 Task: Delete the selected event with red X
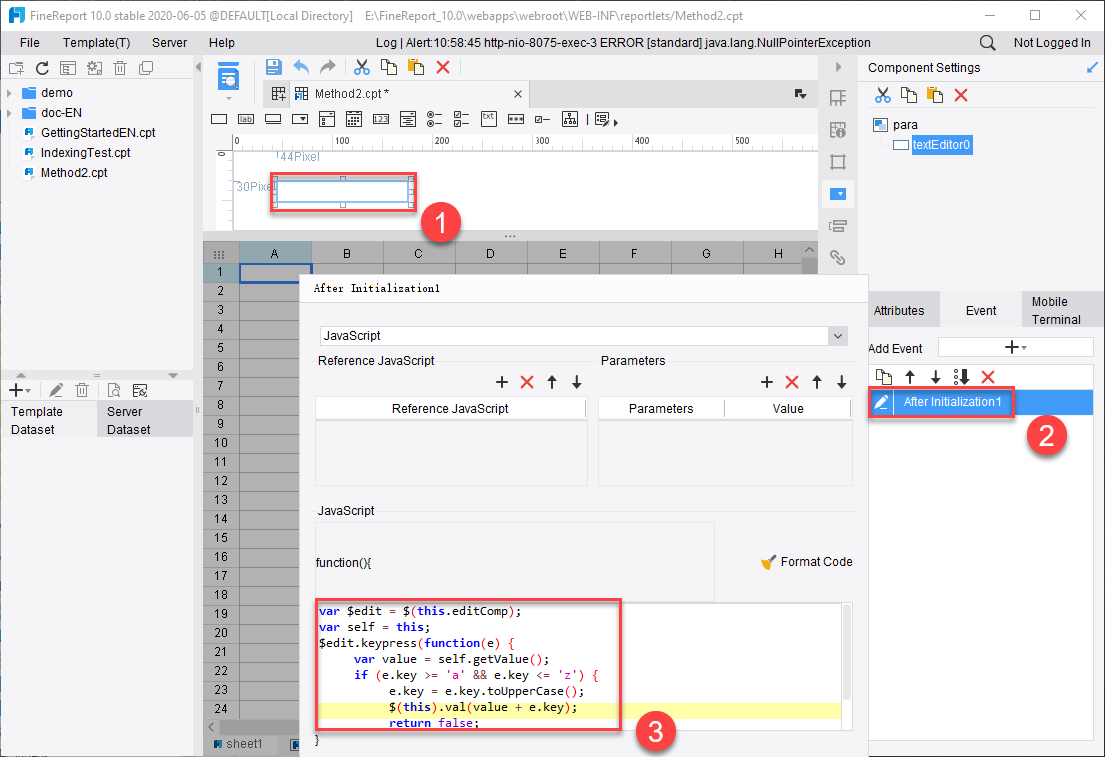988,377
